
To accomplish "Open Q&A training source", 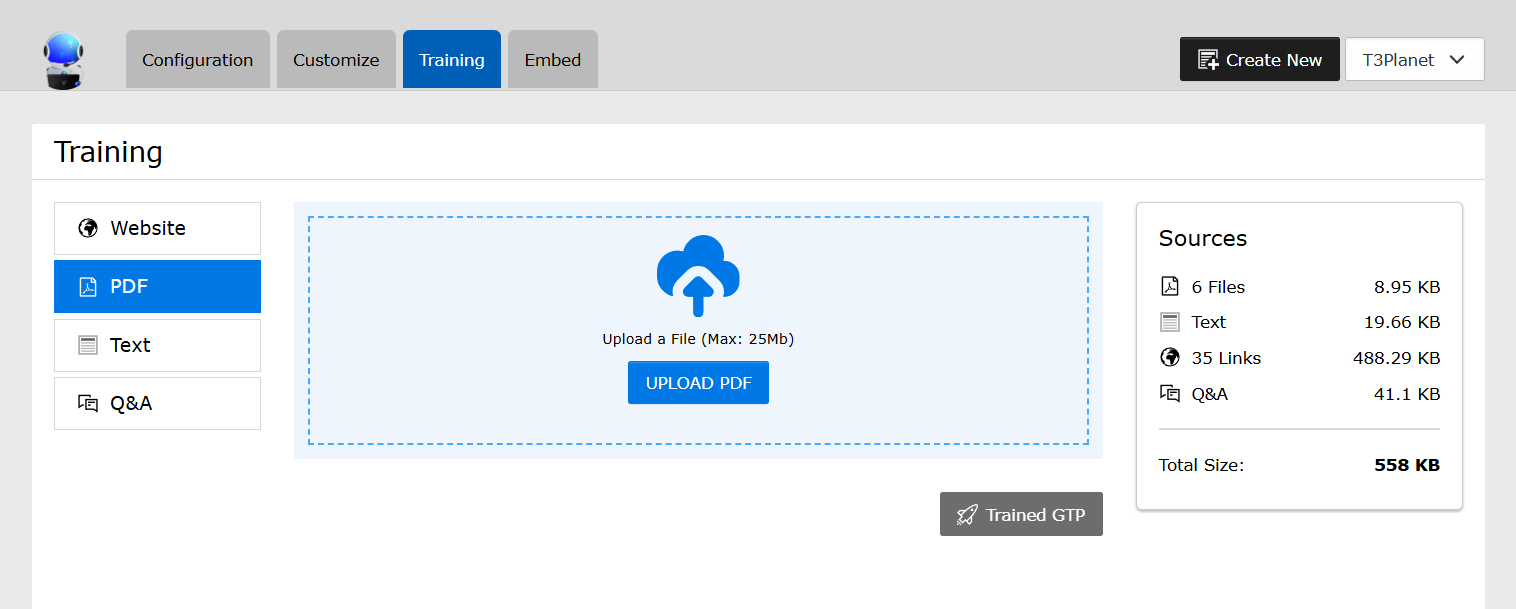I will [x=157, y=403].
